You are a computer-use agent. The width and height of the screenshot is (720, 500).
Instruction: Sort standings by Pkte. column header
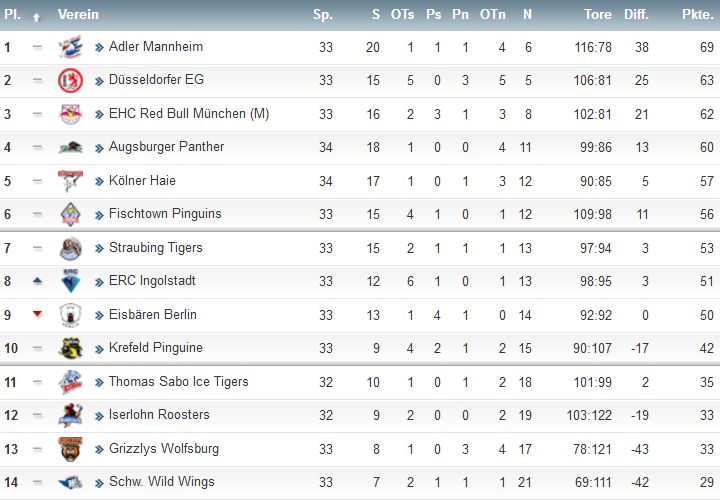698,14
